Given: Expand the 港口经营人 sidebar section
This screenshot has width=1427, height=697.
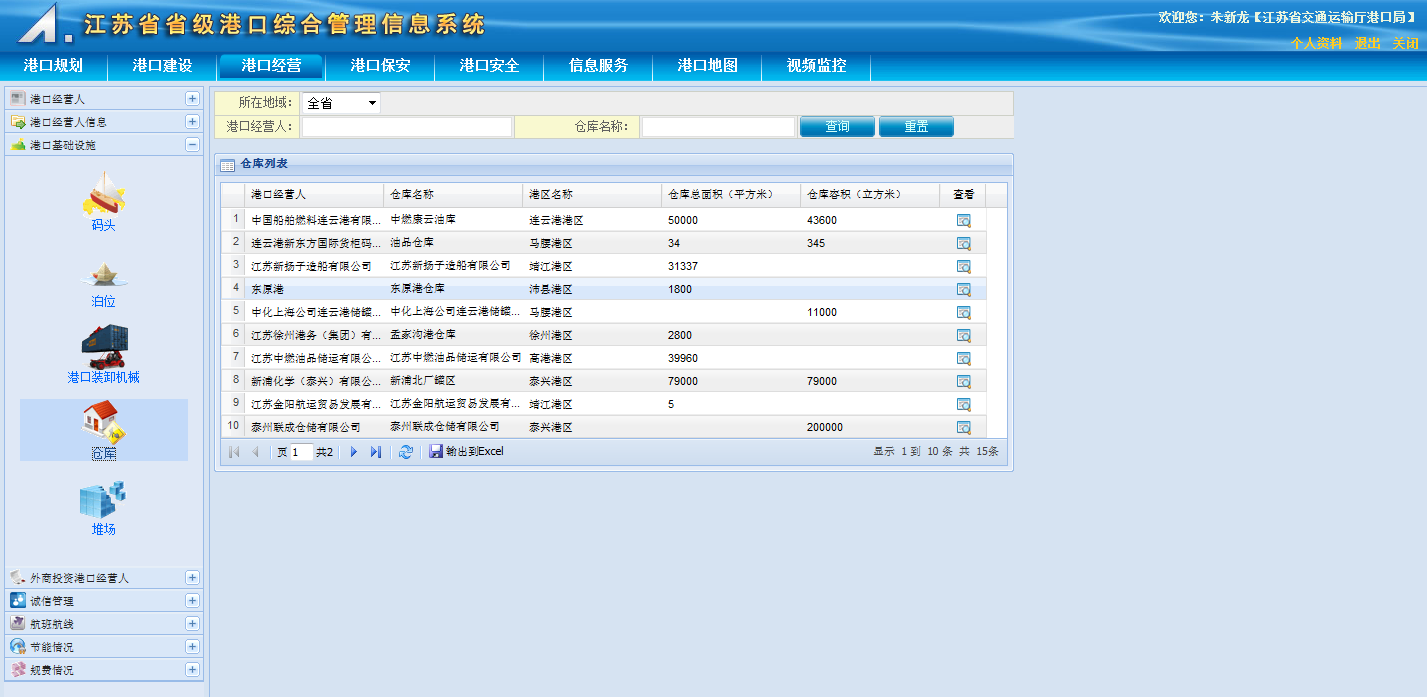Looking at the screenshot, I should [192, 99].
